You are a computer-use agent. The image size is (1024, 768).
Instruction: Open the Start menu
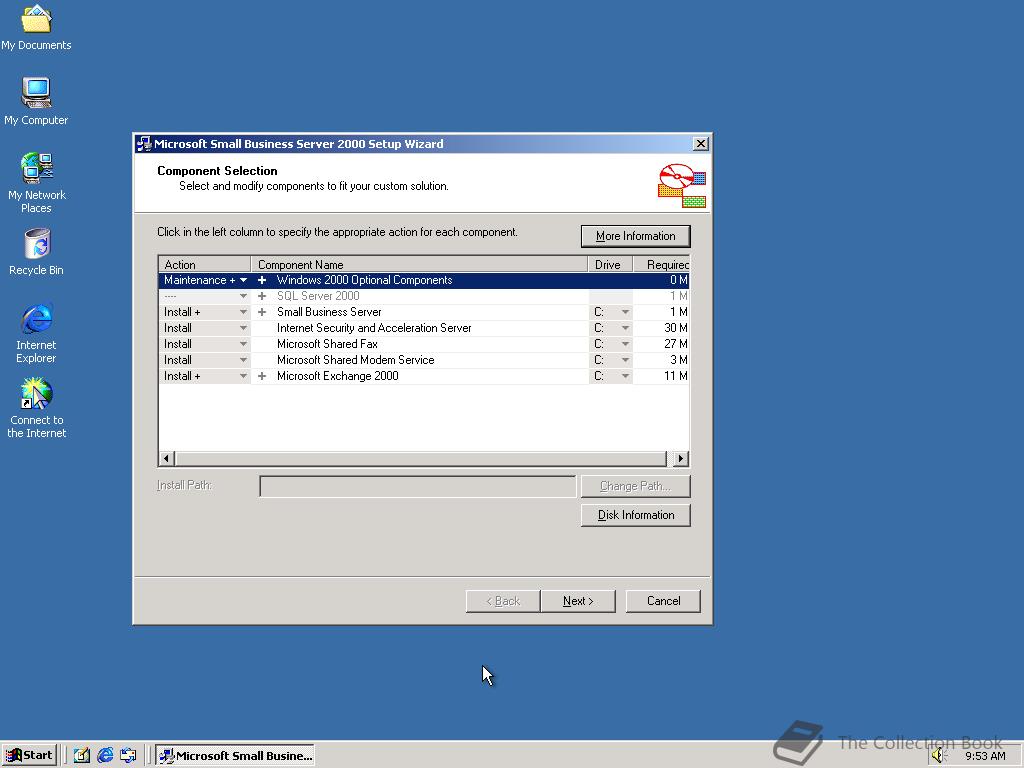[x=29, y=755]
